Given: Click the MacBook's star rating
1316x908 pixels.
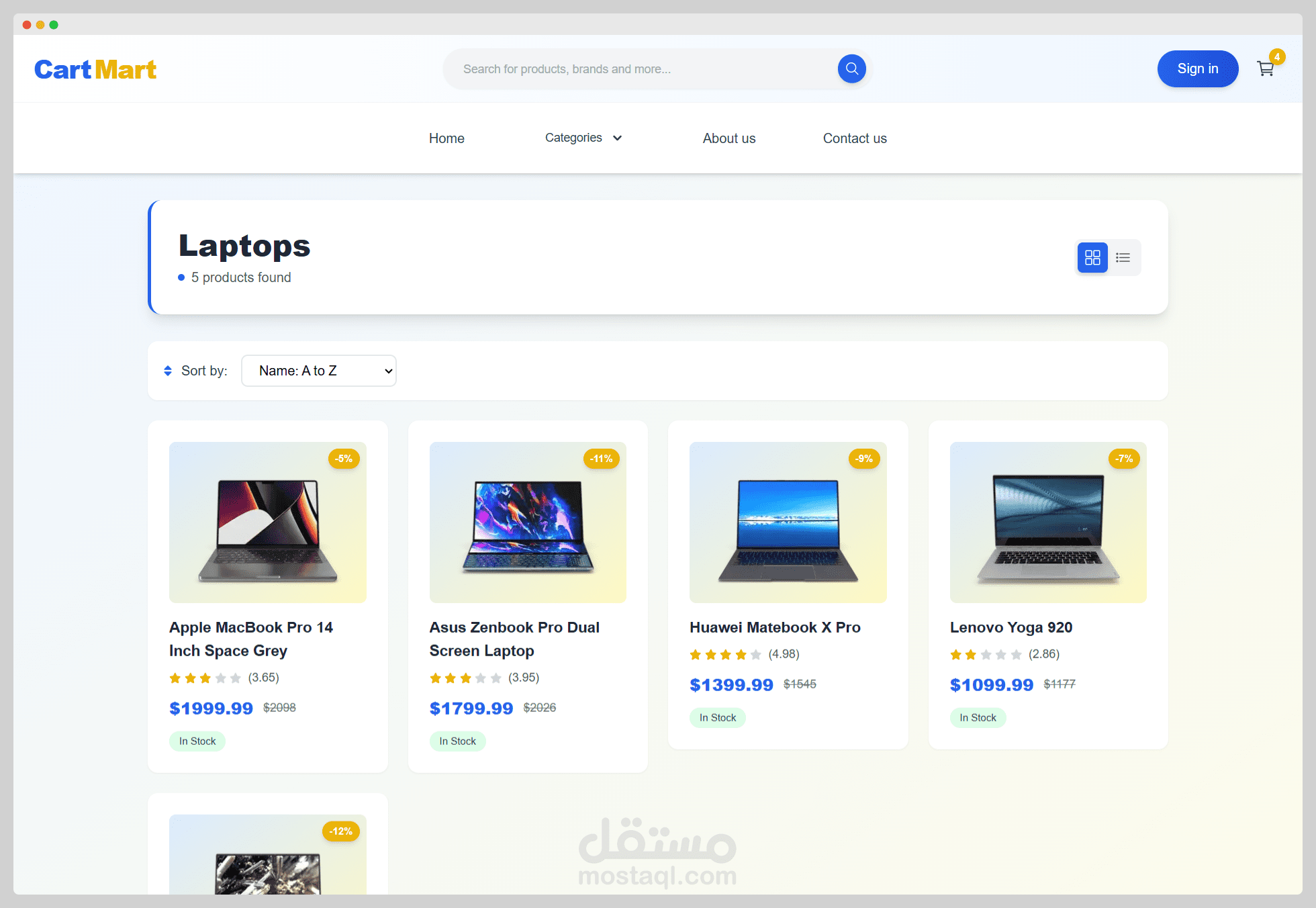Looking at the screenshot, I should click(x=205, y=678).
